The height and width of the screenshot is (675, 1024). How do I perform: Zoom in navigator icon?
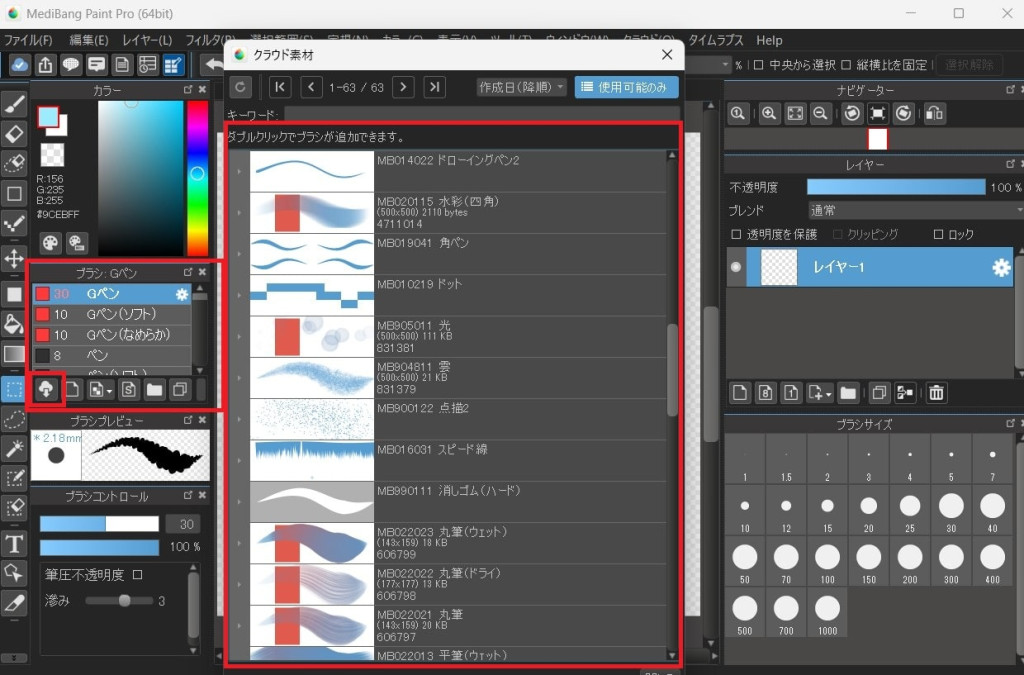coord(769,114)
